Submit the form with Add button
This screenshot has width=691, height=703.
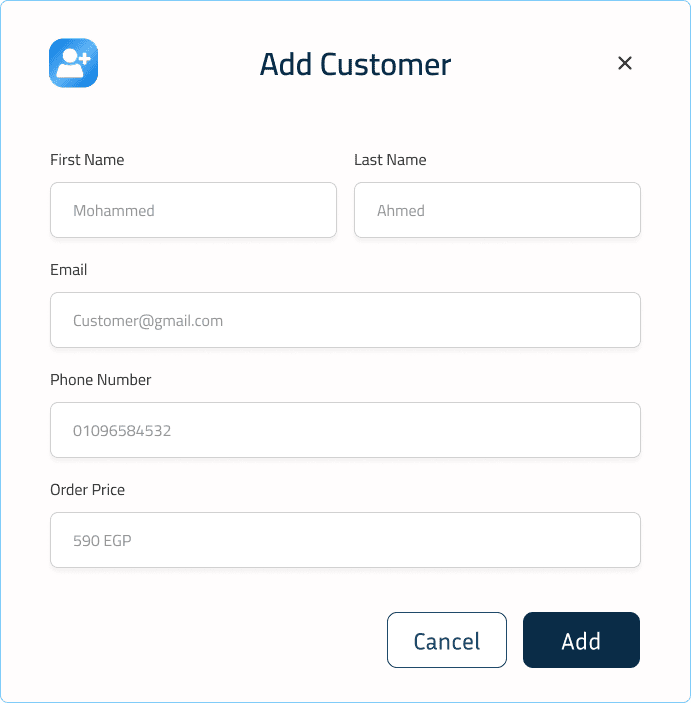point(581,640)
